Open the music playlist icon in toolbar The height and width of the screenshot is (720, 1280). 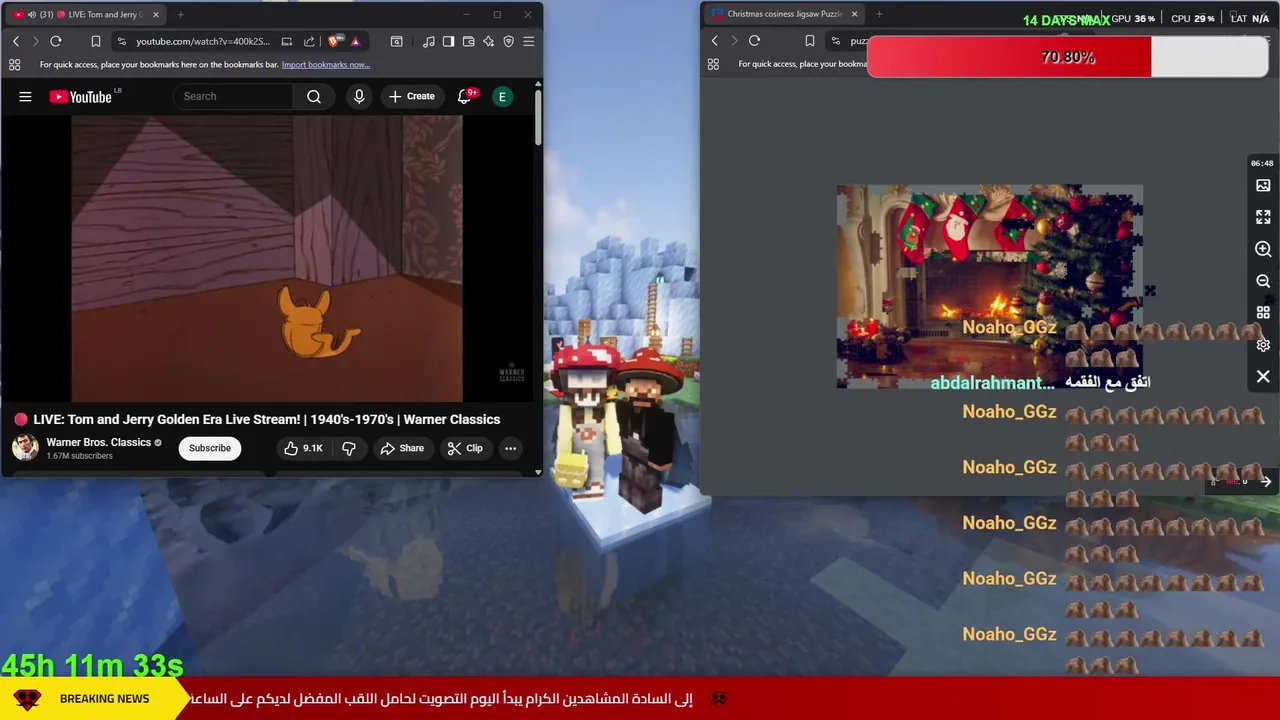coord(429,41)
